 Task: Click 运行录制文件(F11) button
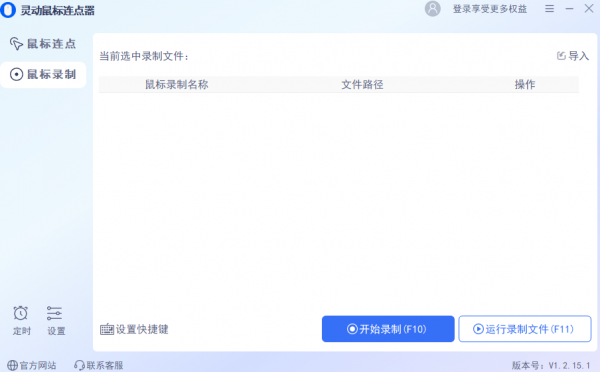point(525,329)
